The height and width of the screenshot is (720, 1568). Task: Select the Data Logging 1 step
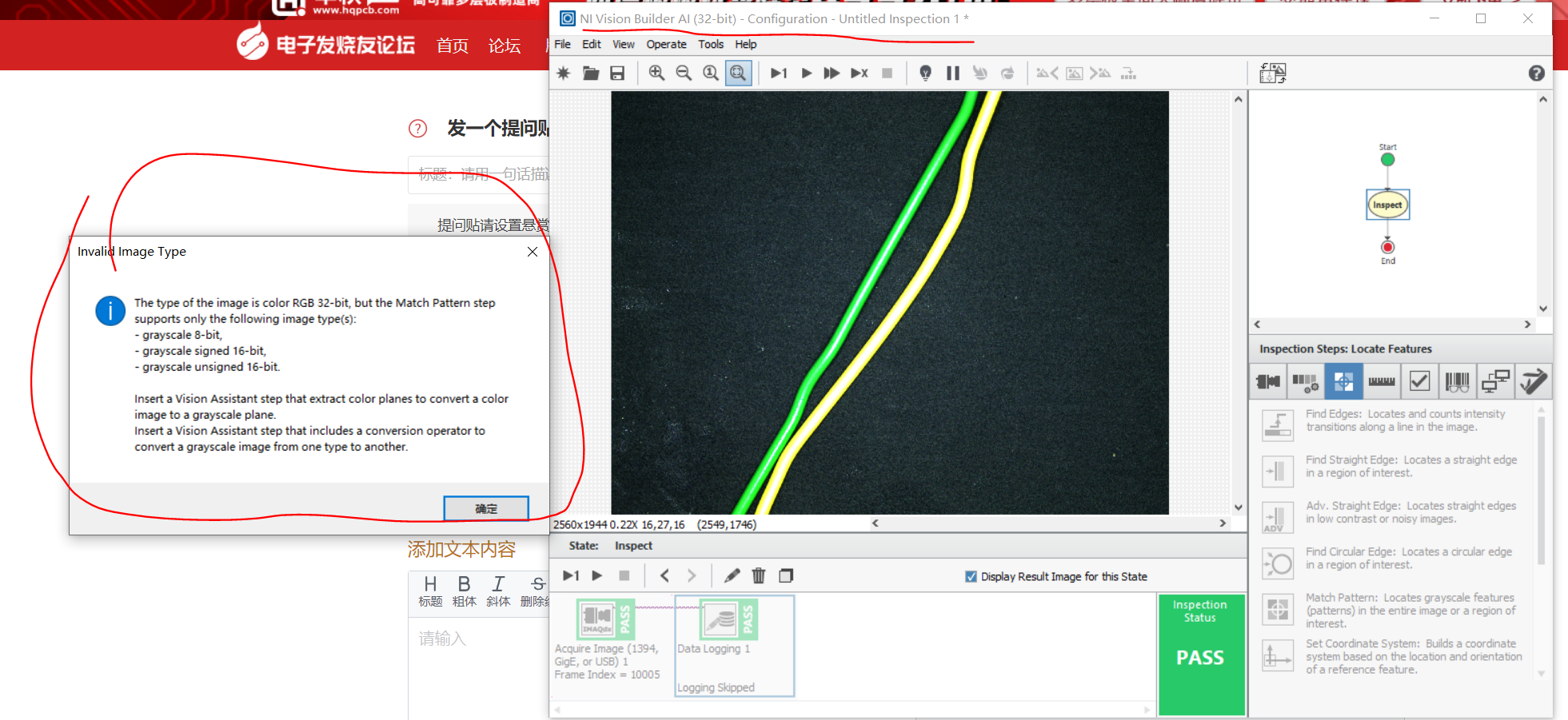735,646
